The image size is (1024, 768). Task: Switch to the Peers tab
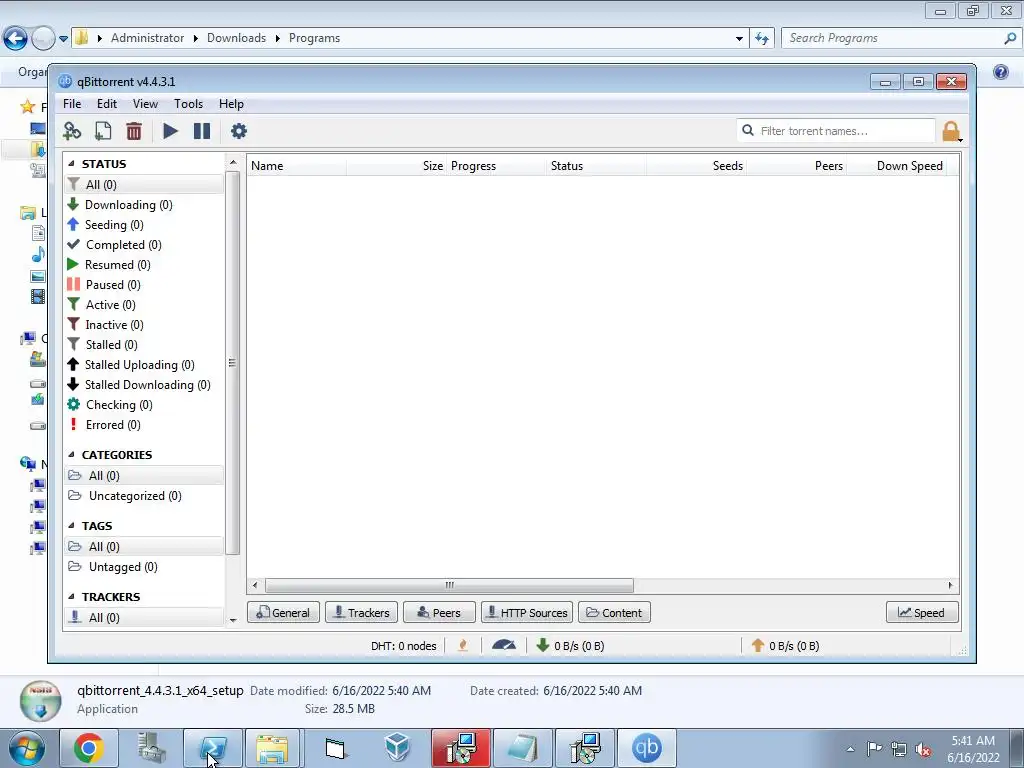(439, 613)
